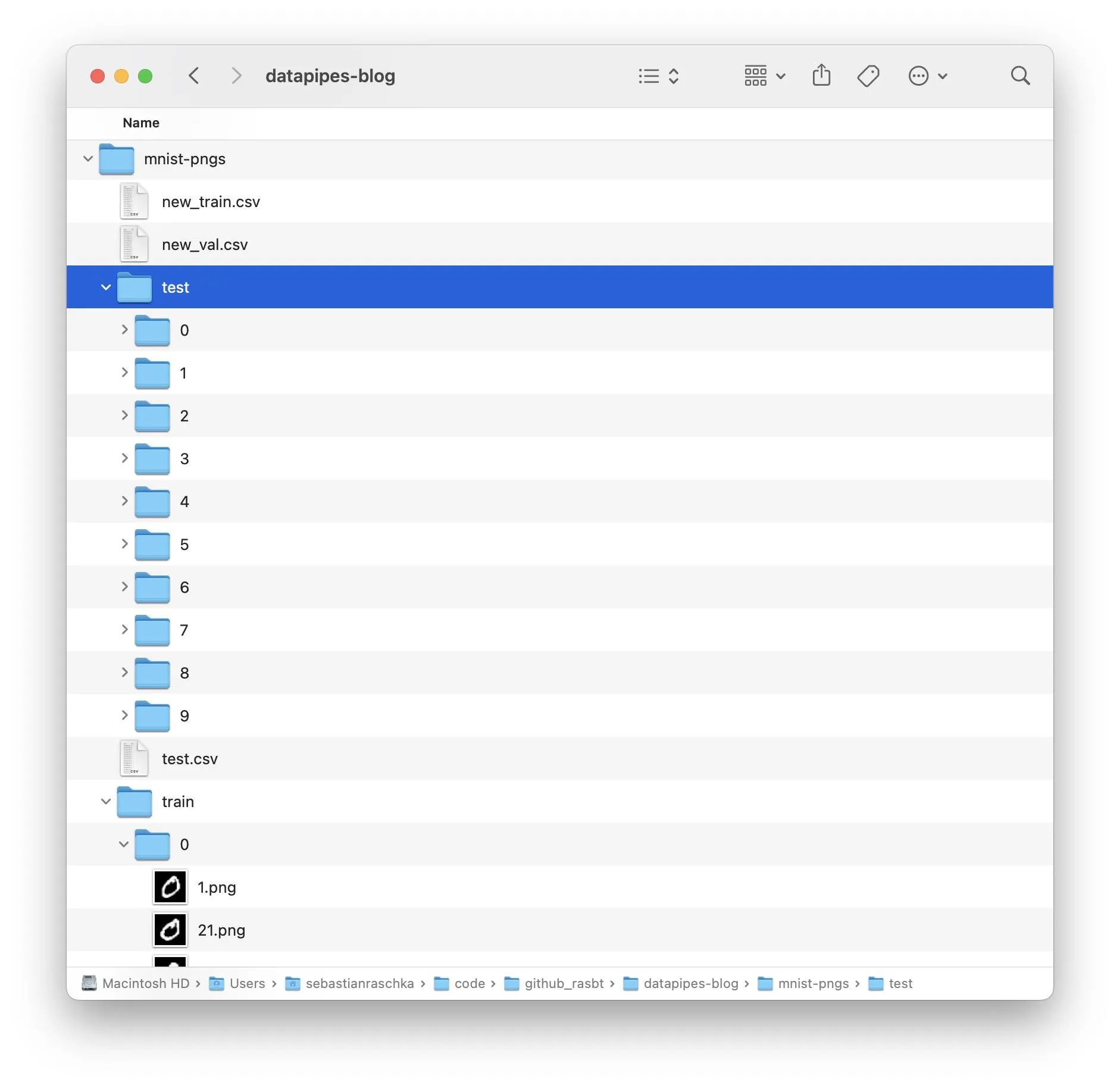Screen dimensions: 1120x1088
Task: Open the ellipsis action menu
Action: tap(927, 76)
